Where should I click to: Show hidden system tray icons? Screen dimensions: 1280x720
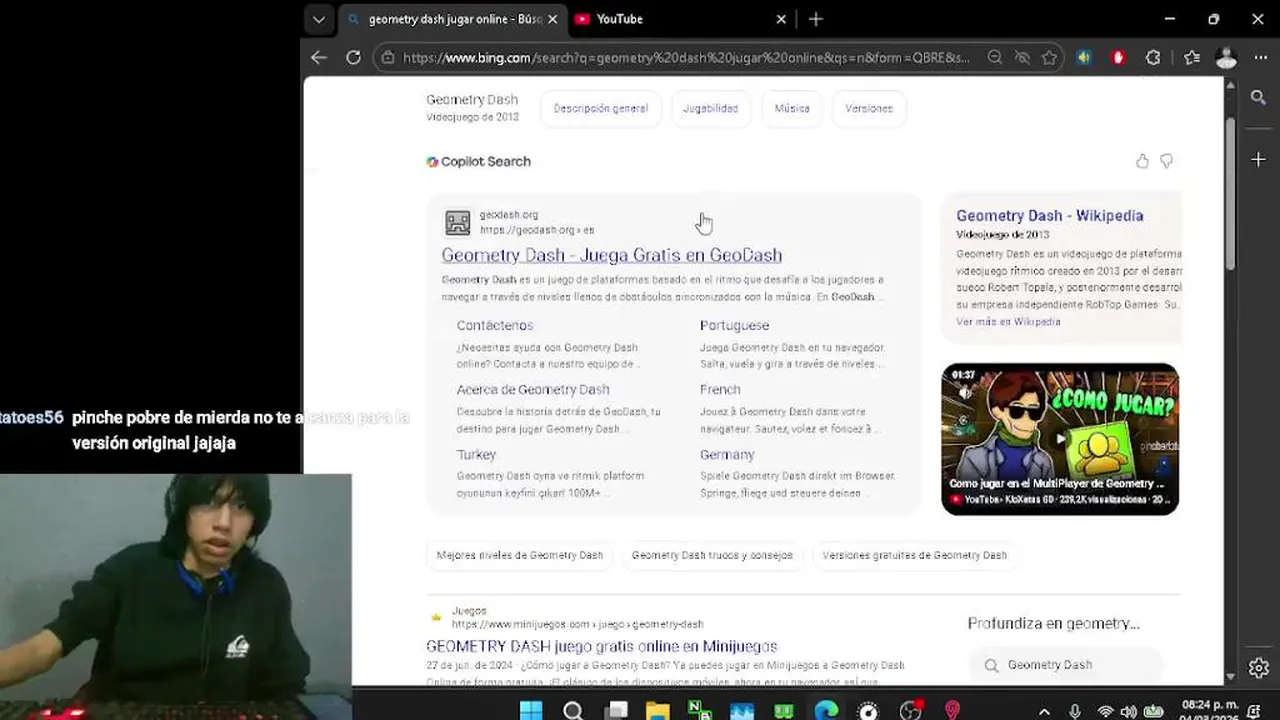[1044, 711]
